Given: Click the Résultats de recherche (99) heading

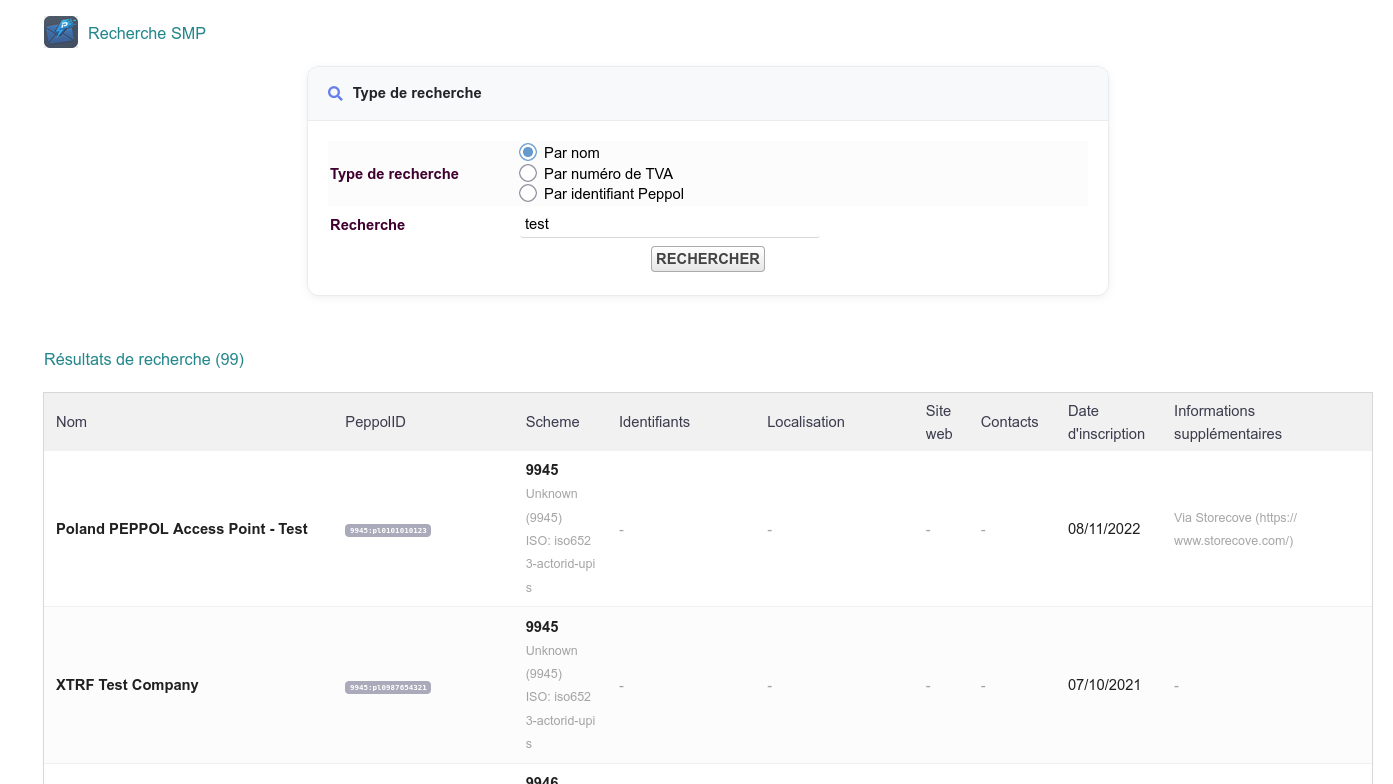Looking at the screenshot, I should (x=144, y=359).
